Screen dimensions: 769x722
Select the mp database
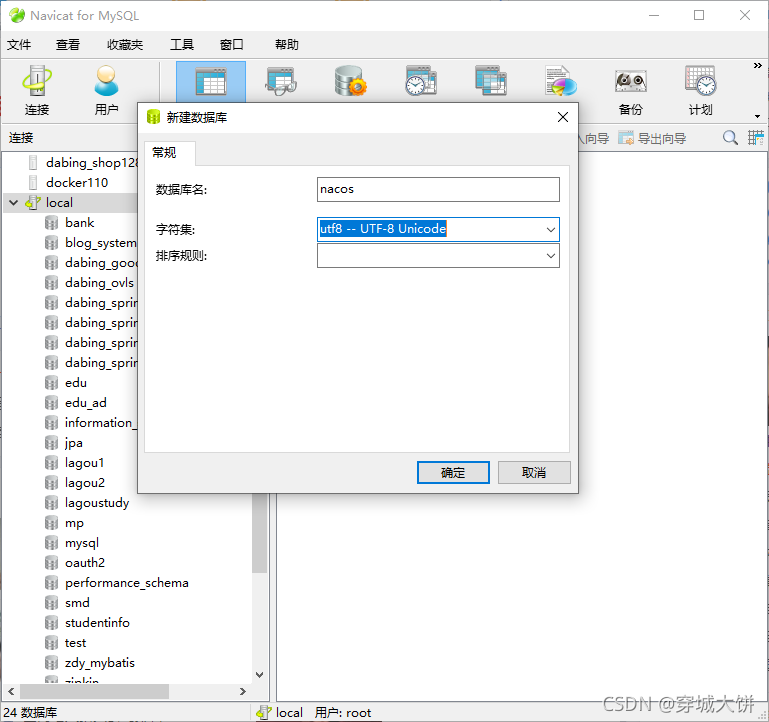pyautogui.click(x=64, y=523)
